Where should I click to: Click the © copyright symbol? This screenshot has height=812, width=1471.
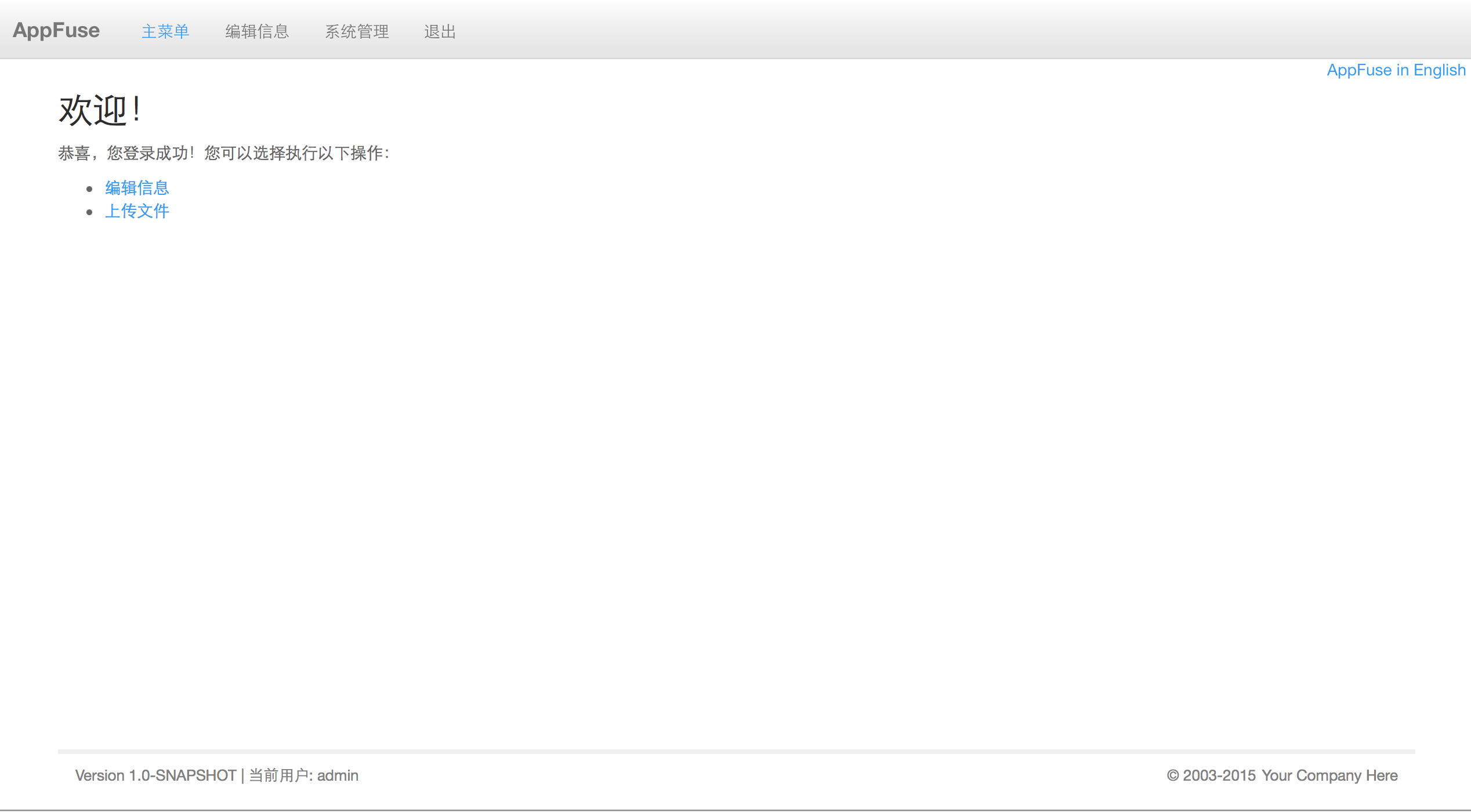coord(1173,775)
